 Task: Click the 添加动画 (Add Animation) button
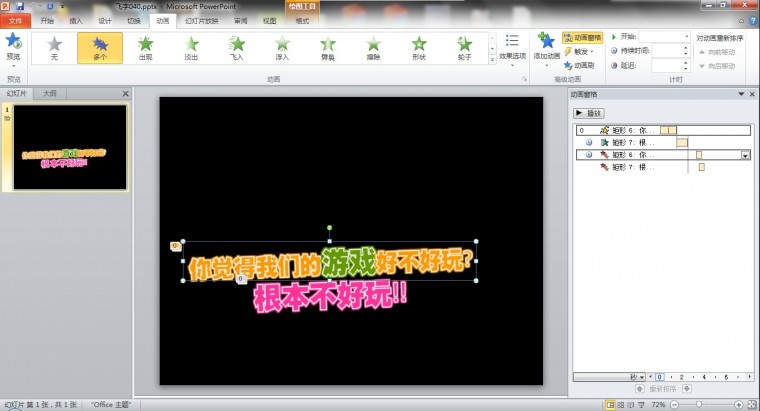(546, 48)
